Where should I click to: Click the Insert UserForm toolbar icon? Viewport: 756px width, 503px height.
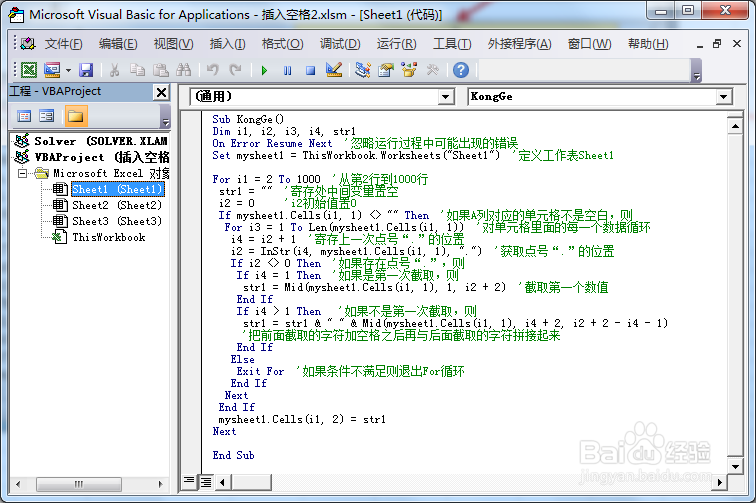(52, 70)
